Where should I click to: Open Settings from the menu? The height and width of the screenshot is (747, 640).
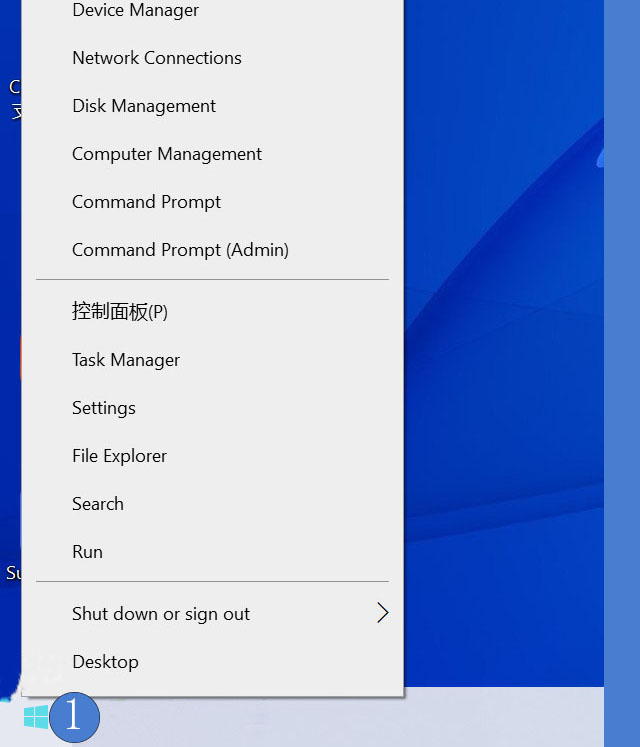[x=212, y=408]
